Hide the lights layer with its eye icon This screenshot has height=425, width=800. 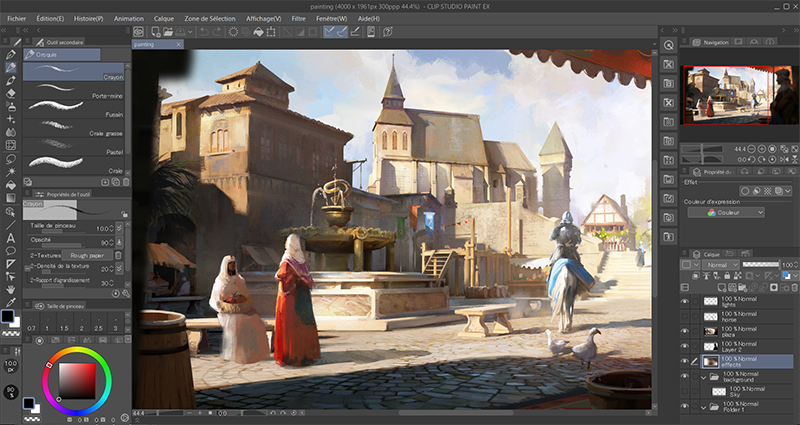point(685,300)
